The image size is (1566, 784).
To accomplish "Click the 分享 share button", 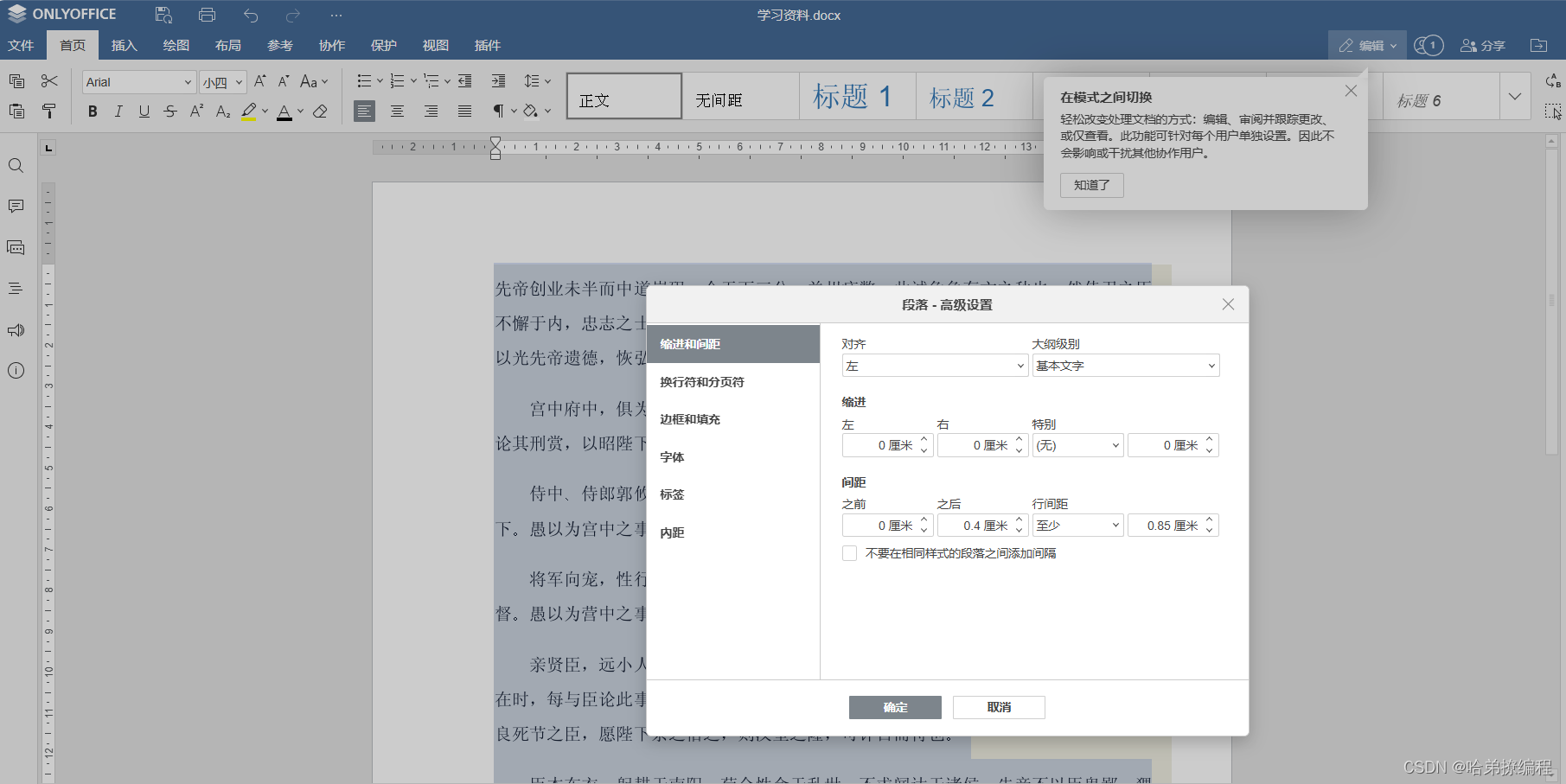I will click(x=1483, y=45).
